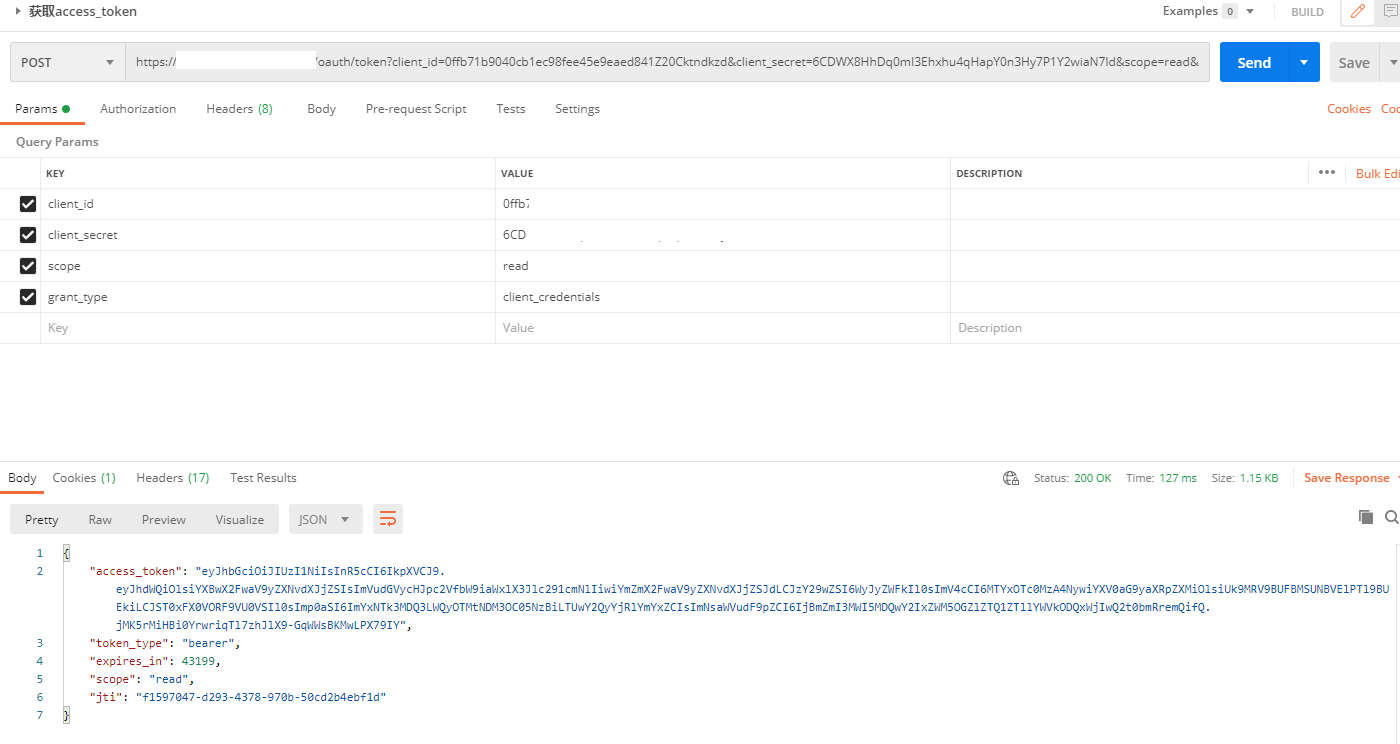Open the Test Results response tab
This screenshot has width=1400, height=744.
pyautogui.click(x=263, y=478)
